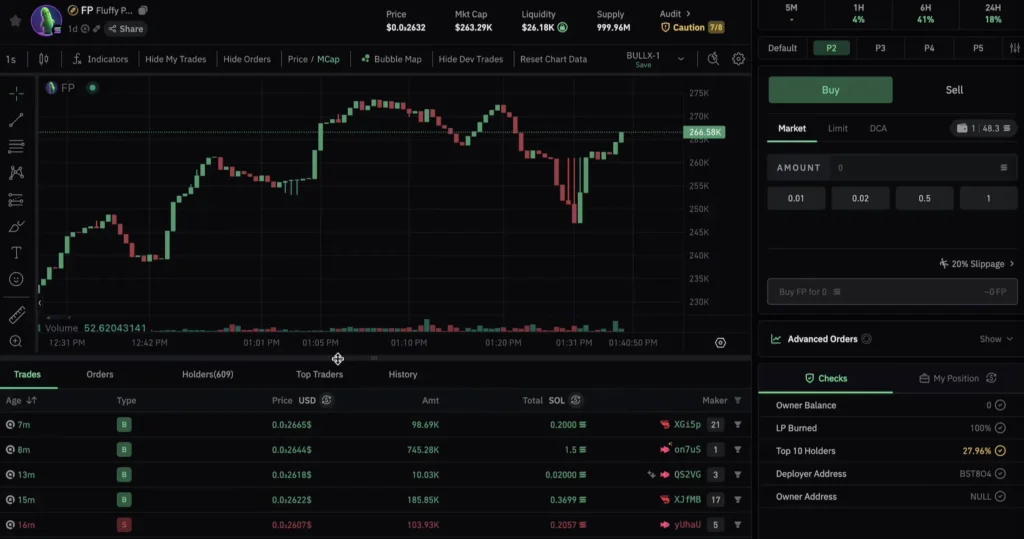Image resolution: width=1024 pixels, height=539 pixels.
Task: Favorite the FP token with star icon
Action: click(x=15, y=19)
